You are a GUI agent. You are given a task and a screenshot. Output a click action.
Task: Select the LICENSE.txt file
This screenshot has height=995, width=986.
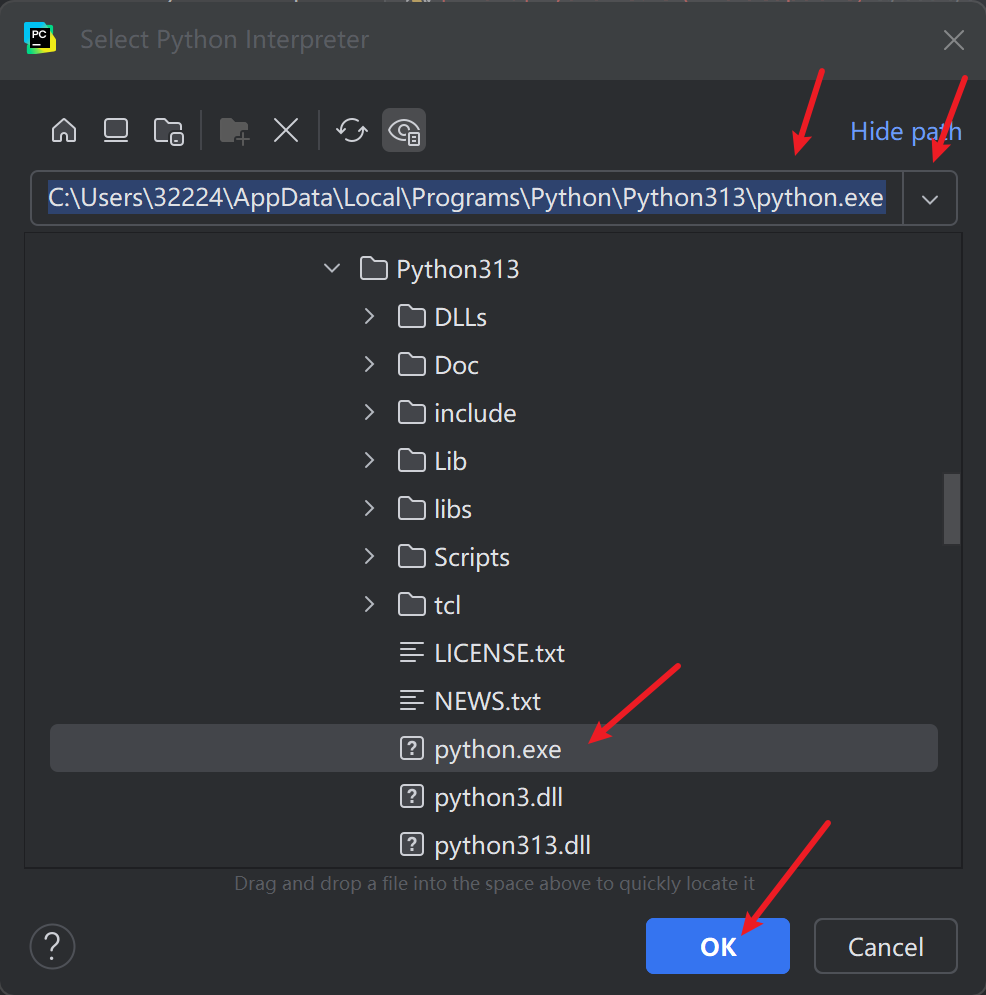coord(499,653)
